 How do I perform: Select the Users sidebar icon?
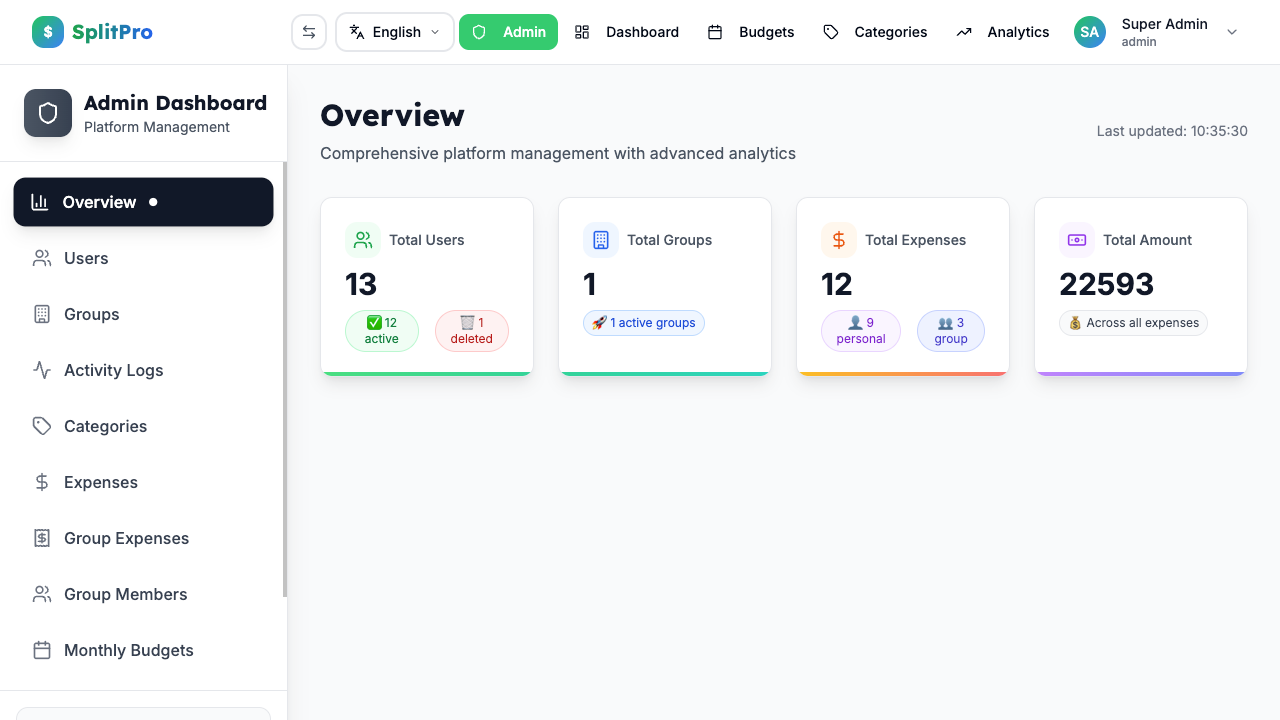pos(41,258)
